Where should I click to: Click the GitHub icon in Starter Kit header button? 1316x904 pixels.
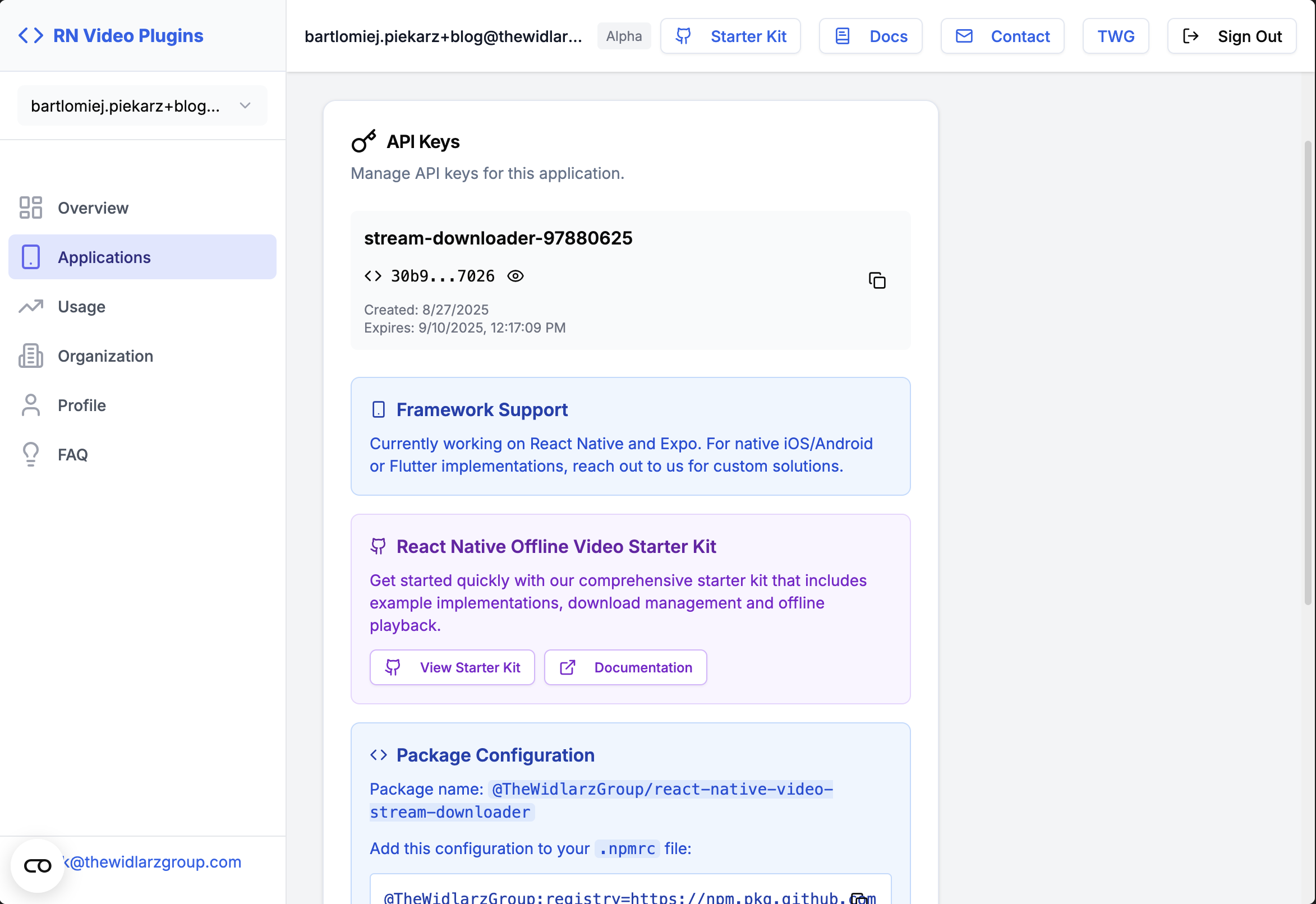(683, 36)
